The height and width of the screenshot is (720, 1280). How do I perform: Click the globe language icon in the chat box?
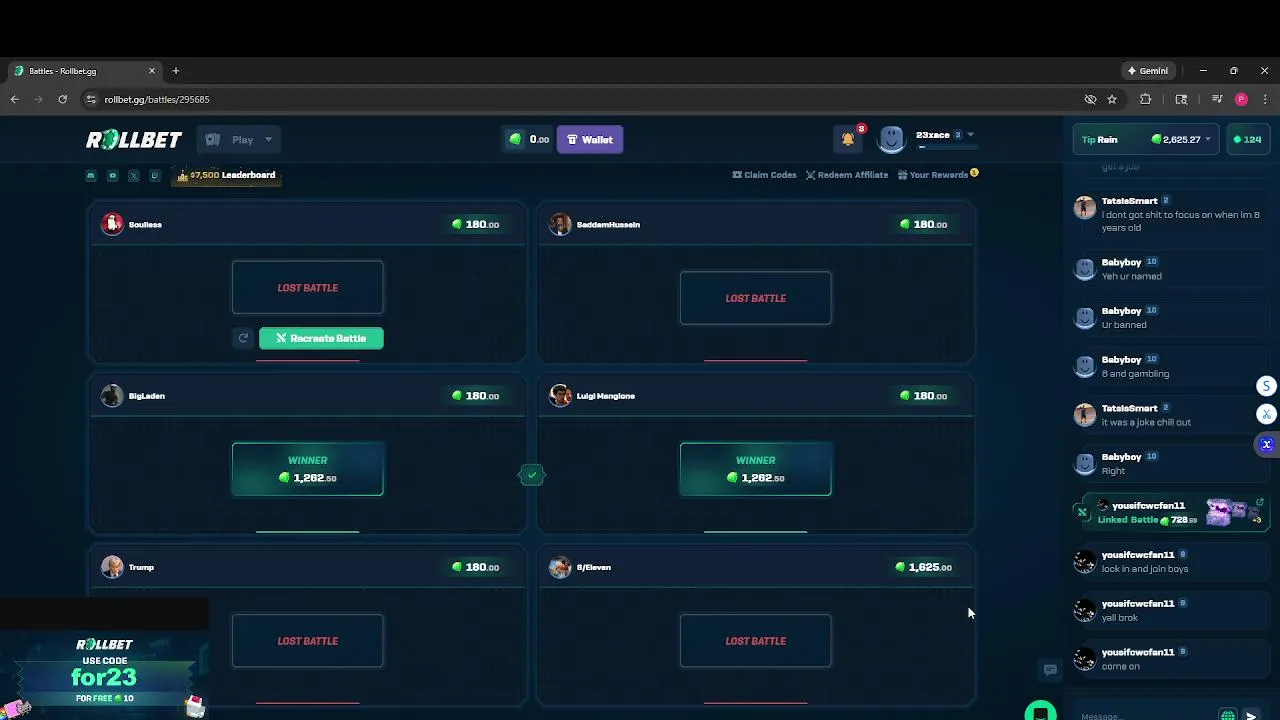pyautogui.click(x=1228, y=715)
